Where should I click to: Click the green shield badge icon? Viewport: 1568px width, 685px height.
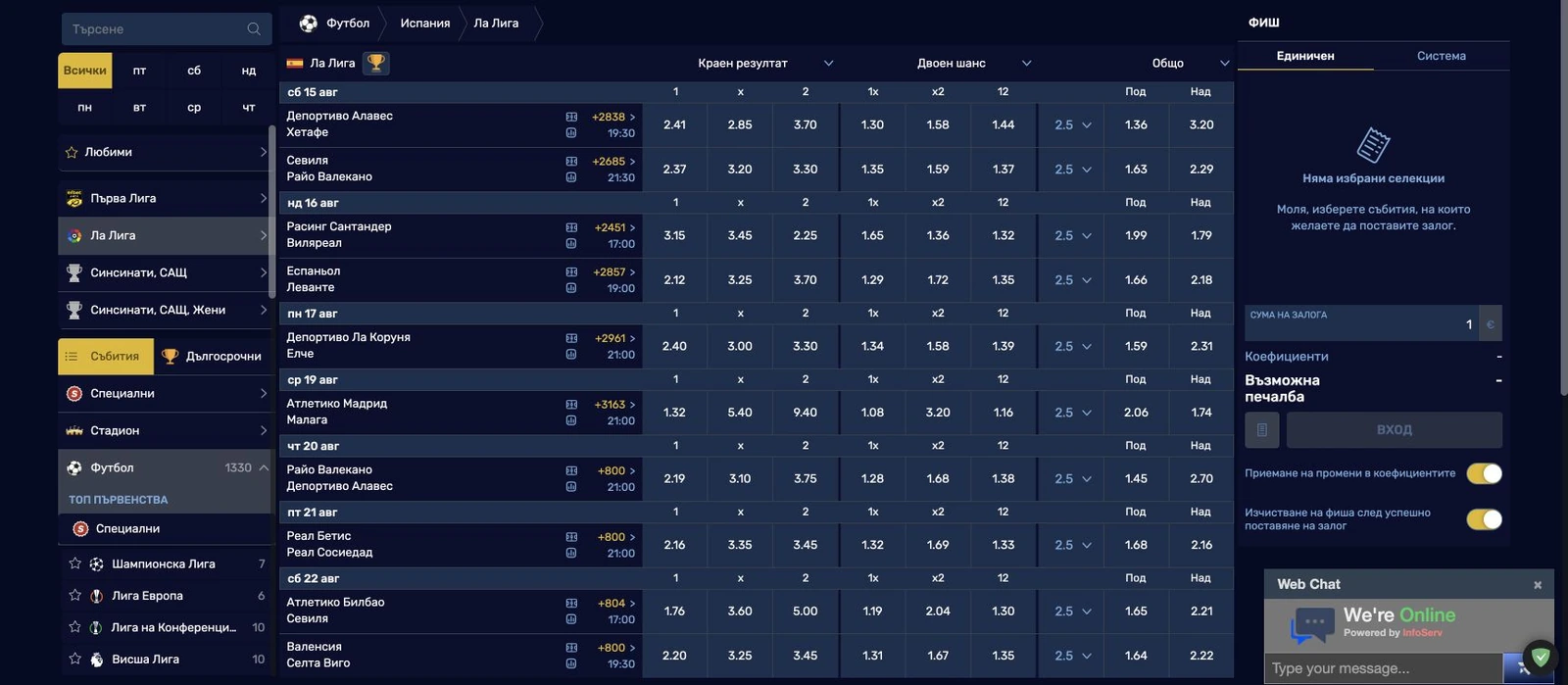pyautogui.click(x=1541, y=657)
